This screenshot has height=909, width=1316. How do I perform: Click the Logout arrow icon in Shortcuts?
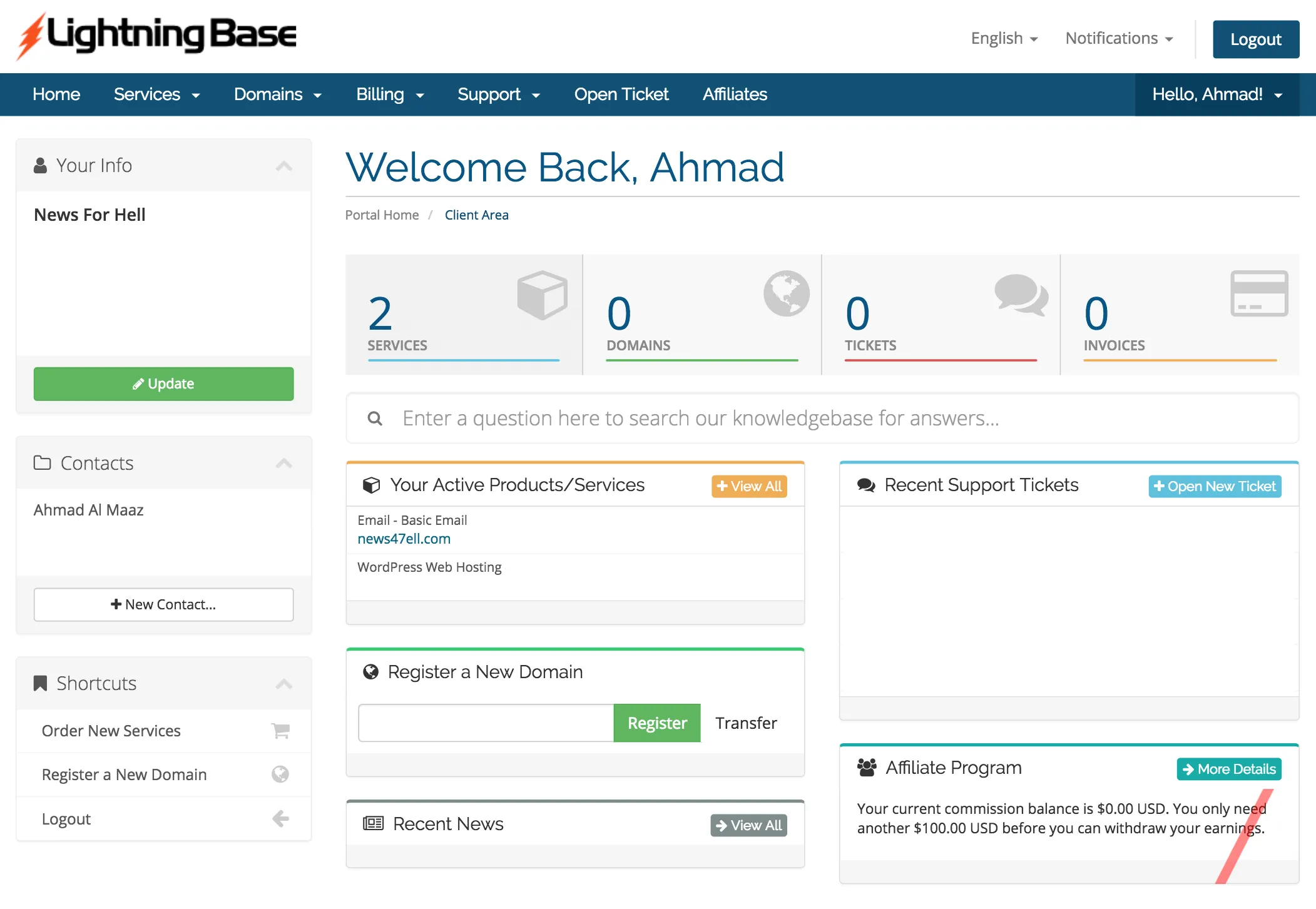pos(280,818)
